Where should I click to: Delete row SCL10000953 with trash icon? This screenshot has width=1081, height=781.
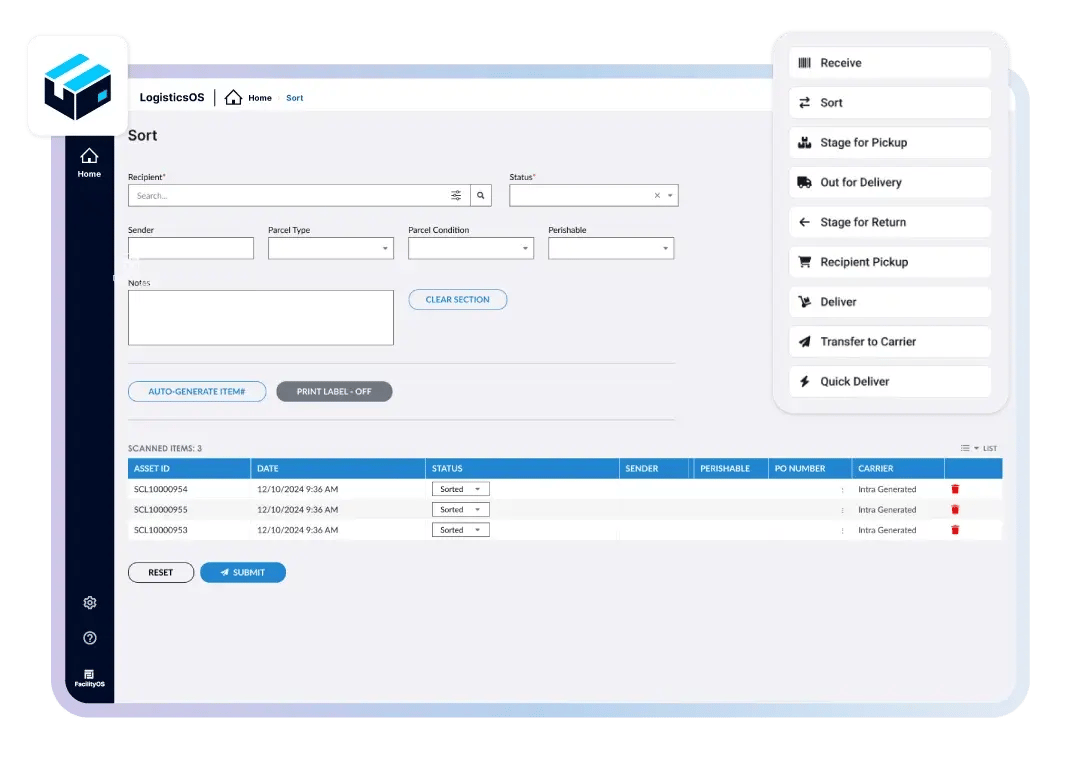955,530
